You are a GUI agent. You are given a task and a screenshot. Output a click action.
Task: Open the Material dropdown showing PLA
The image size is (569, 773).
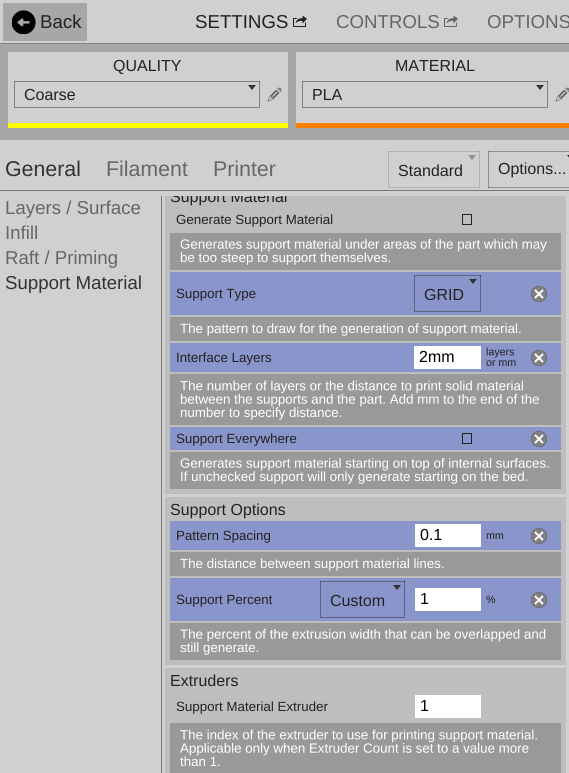tap(425, 95)
